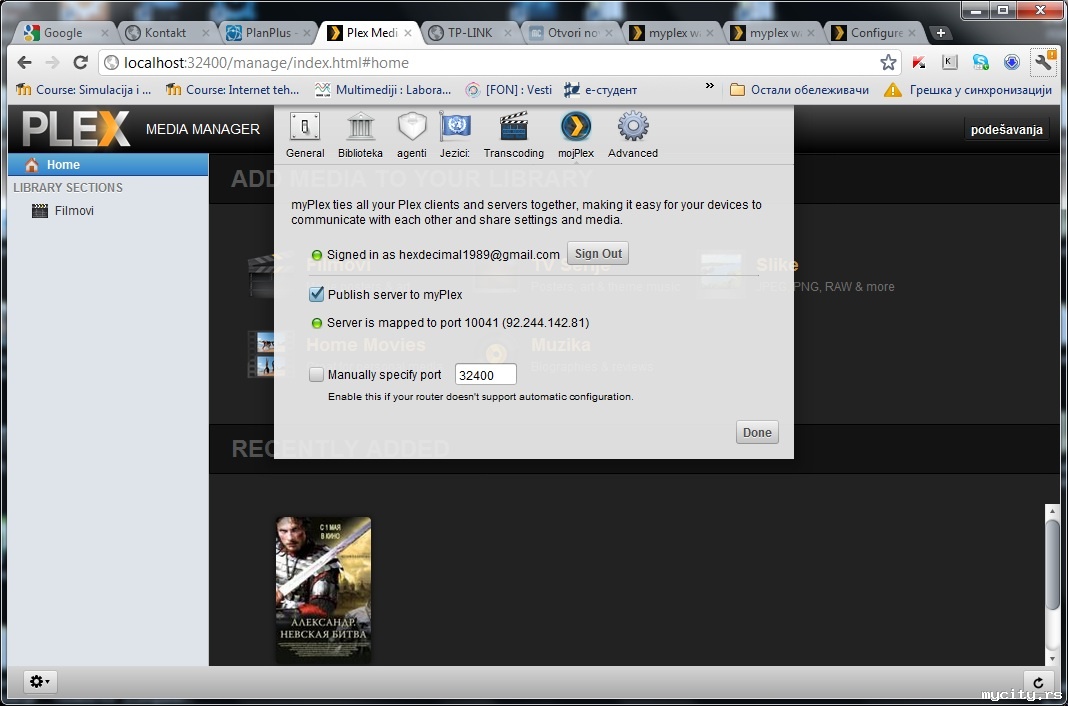Viewport: 1068px width, 706px height.
Task: Open the agenti settings pane
Action: (x=411, y=135)
